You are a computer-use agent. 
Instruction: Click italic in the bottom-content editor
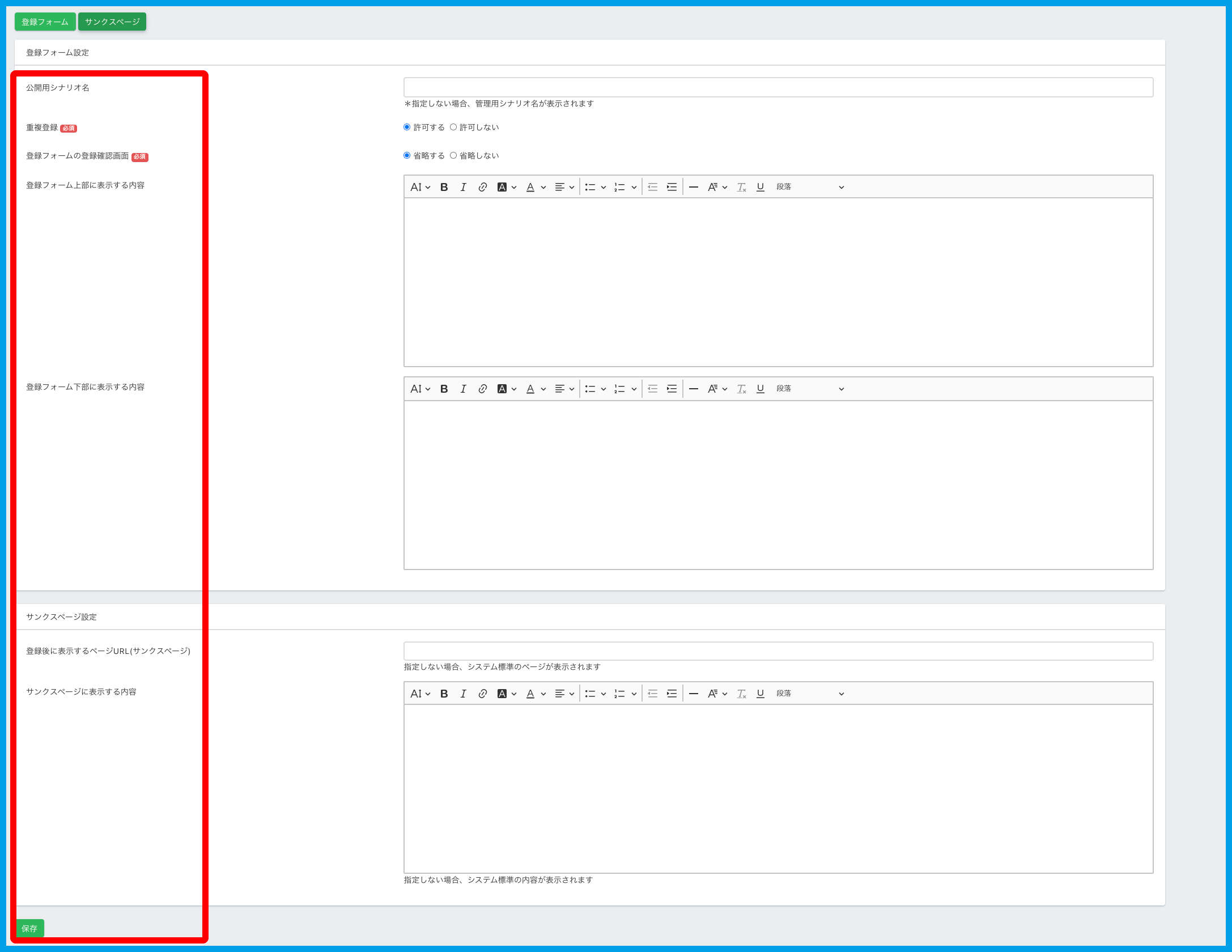(463, 389)
